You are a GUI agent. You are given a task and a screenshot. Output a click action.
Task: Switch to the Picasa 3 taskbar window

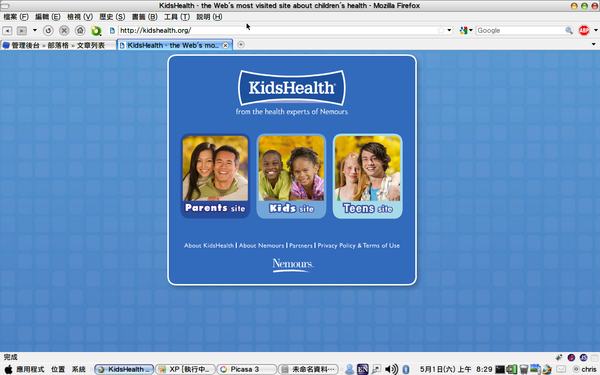(247, 369)
